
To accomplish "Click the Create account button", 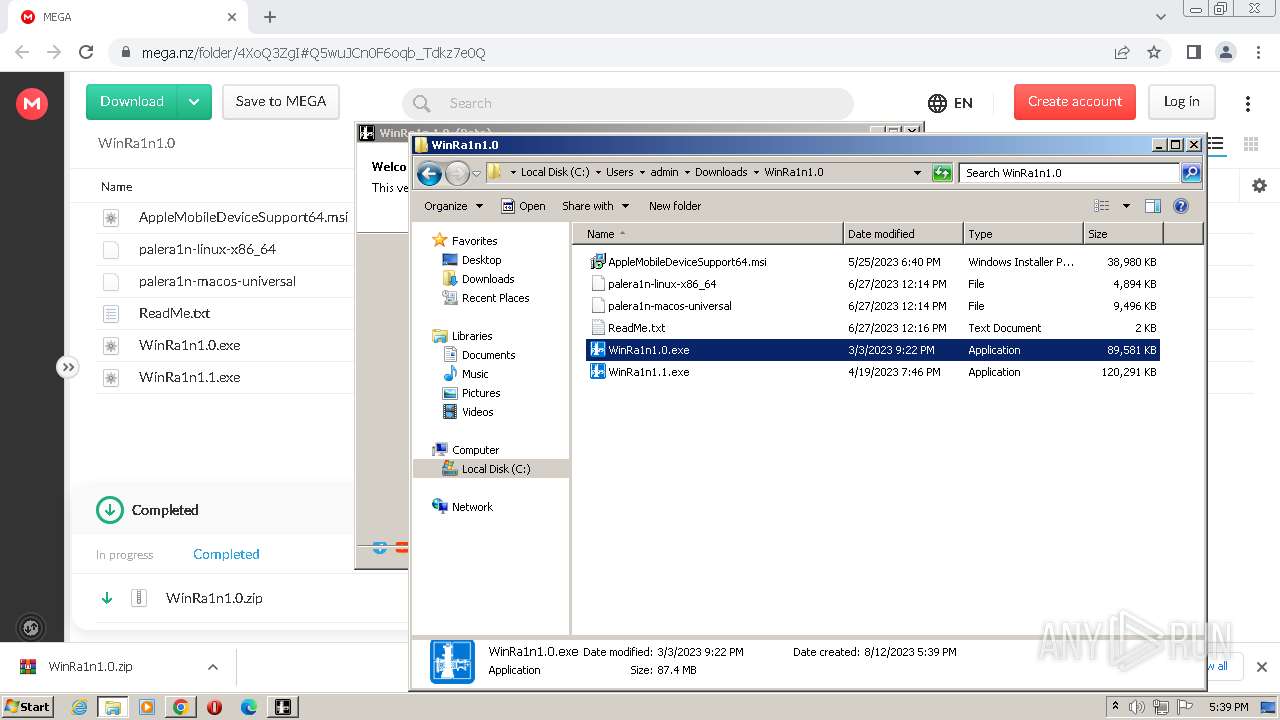I will (x=1075, y=102).
